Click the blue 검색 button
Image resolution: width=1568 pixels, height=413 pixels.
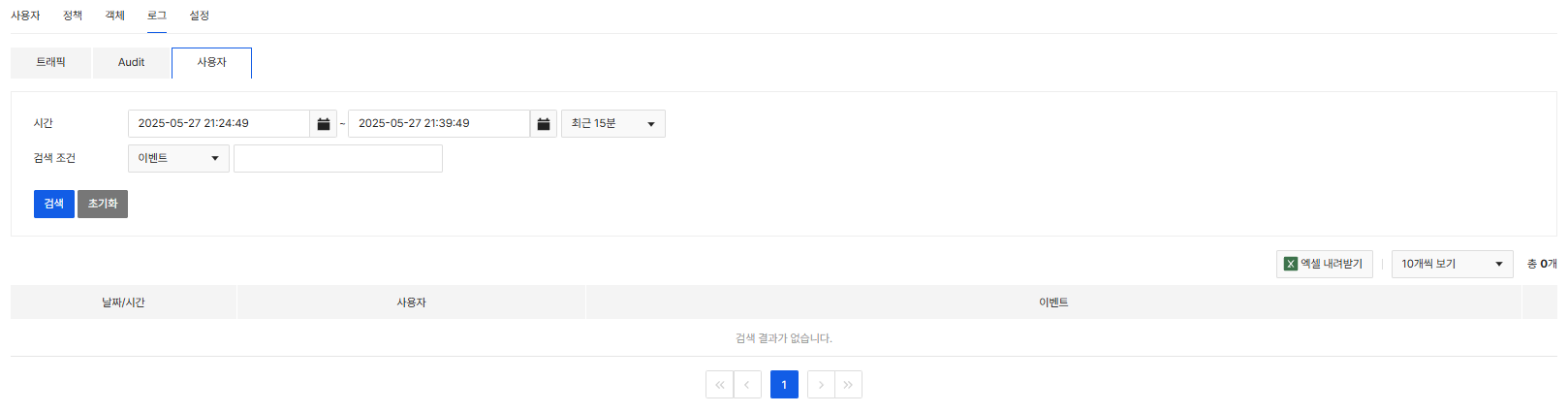[54, 204]
